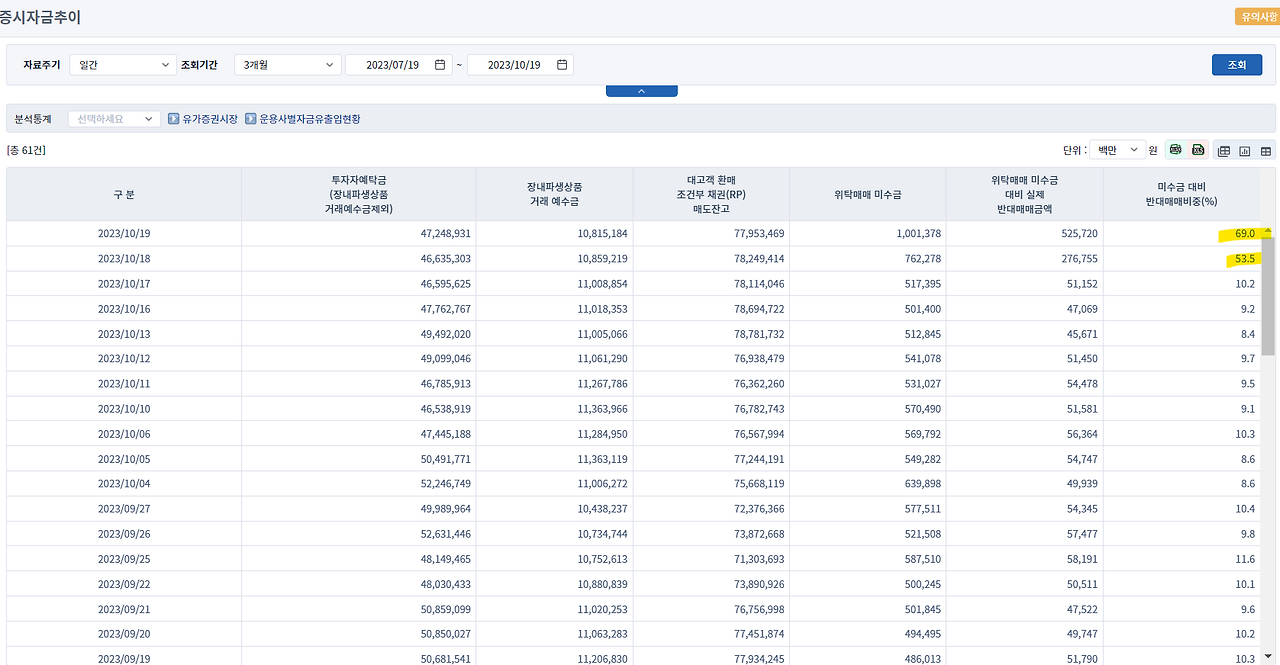1280x665 pixels.
Task: Open the 단위 백만 unit dropdown
Action: 1117,150
